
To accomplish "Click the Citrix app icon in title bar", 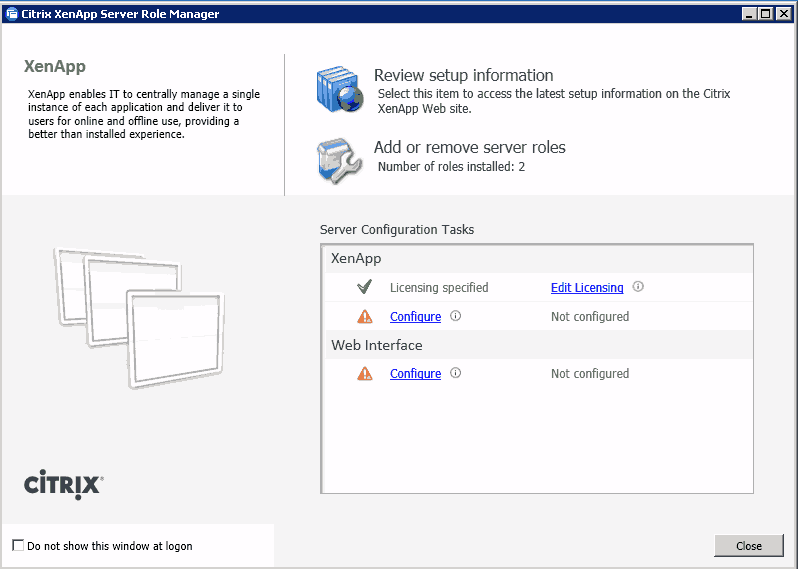I will click(x=11, y=14).
